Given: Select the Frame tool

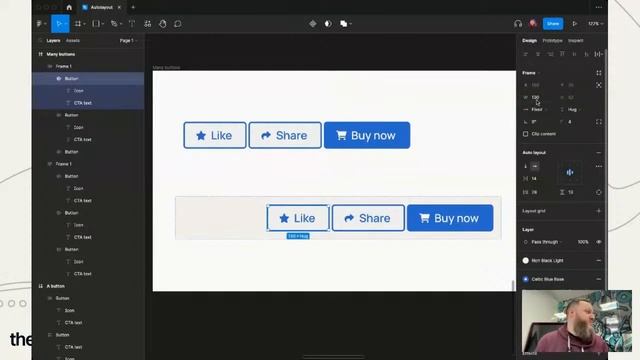Looking at the screenshot, I should point(78,24).
